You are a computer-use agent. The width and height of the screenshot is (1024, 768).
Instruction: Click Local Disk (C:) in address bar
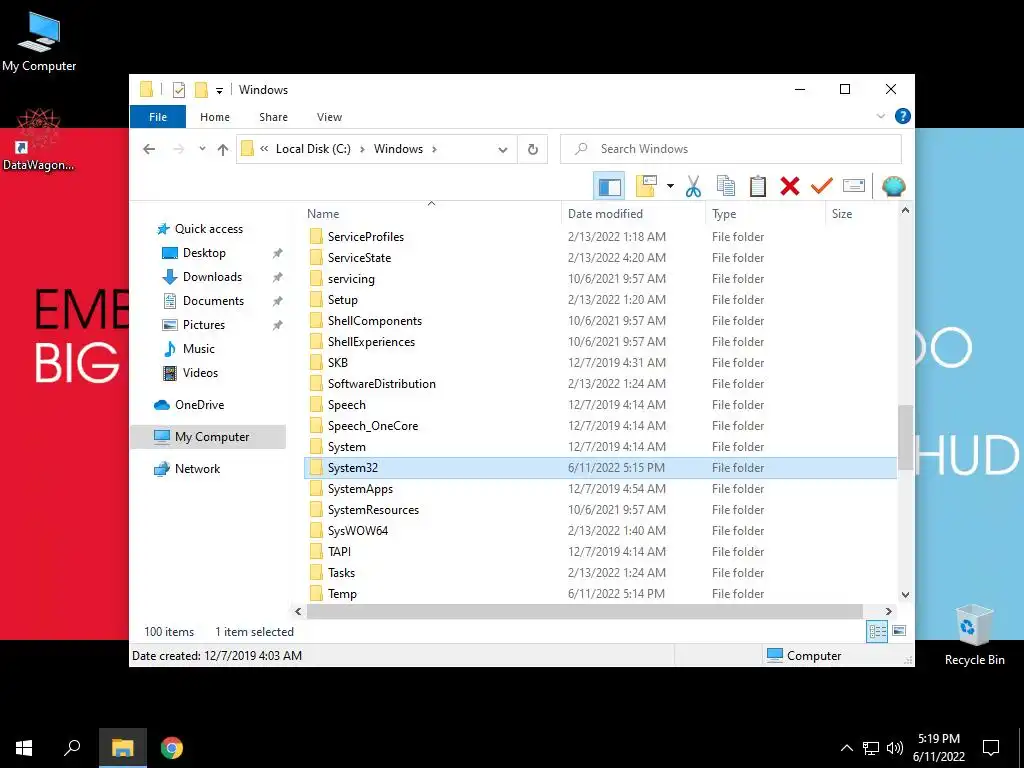pyautogui.click(x=313, y=149)
